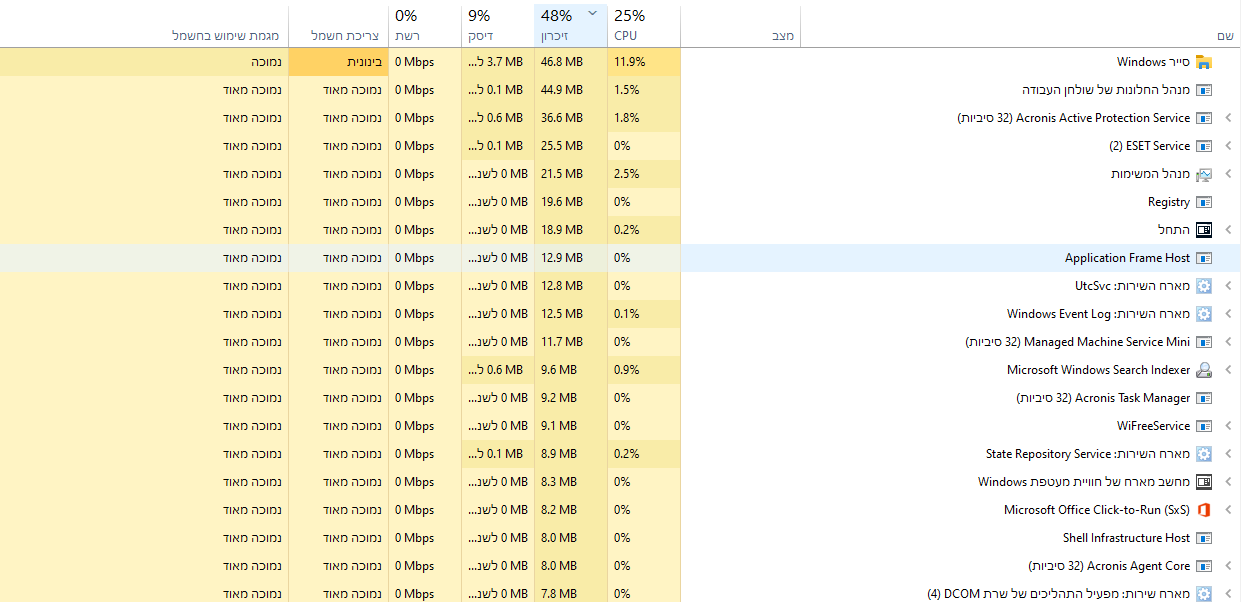
Task: Click the Acronis Task Manager process icon
Action: pyautogui.click(x=1204, y=398)
